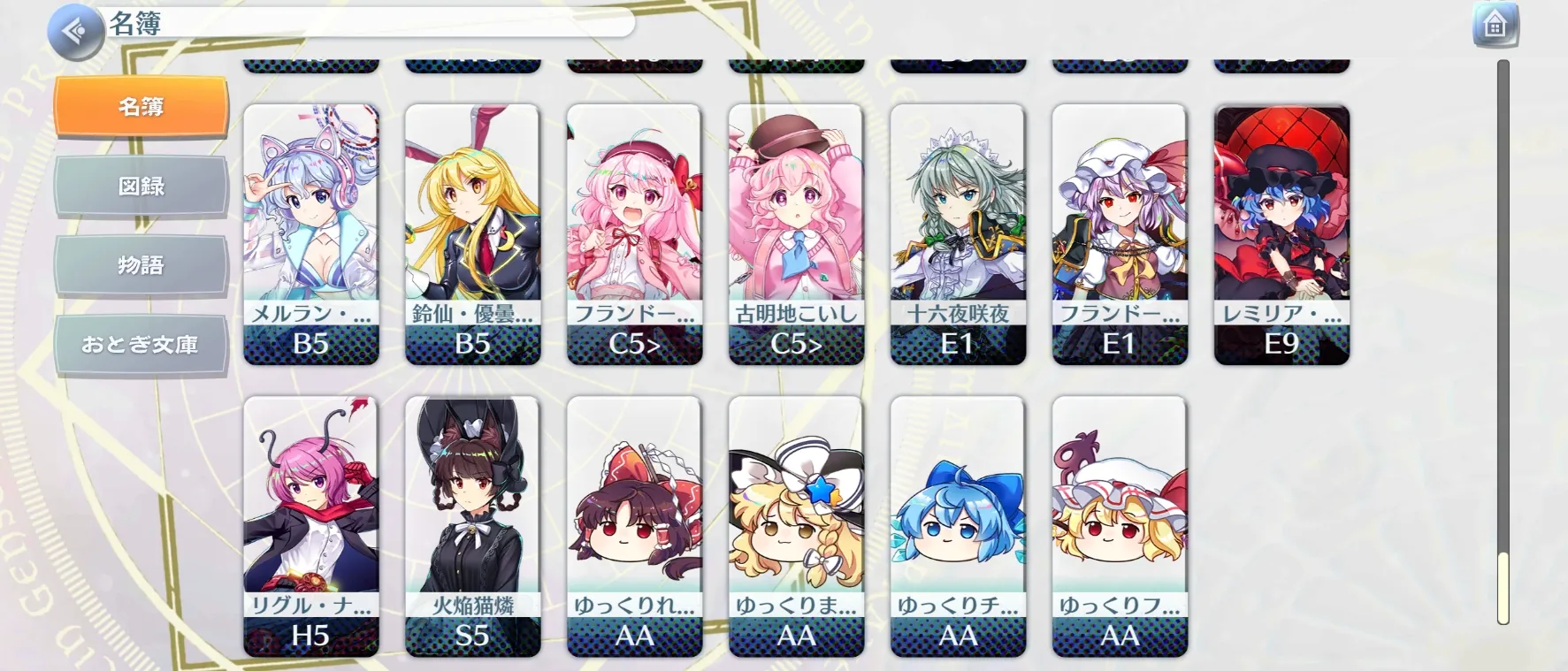Select the 鈴仙・優曇 B5 card
The height and width of the screenshot is (671, 1568).
[472, 234]
